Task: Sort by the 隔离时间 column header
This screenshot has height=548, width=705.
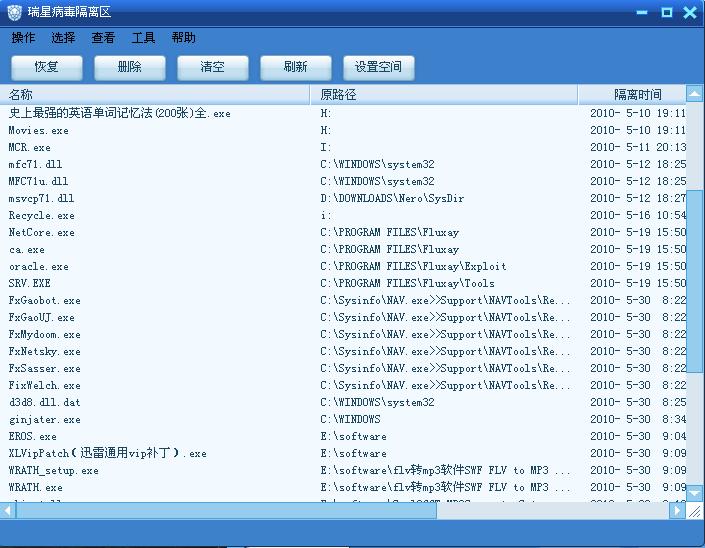Action: pyautogui.click(x=632, y=94)
